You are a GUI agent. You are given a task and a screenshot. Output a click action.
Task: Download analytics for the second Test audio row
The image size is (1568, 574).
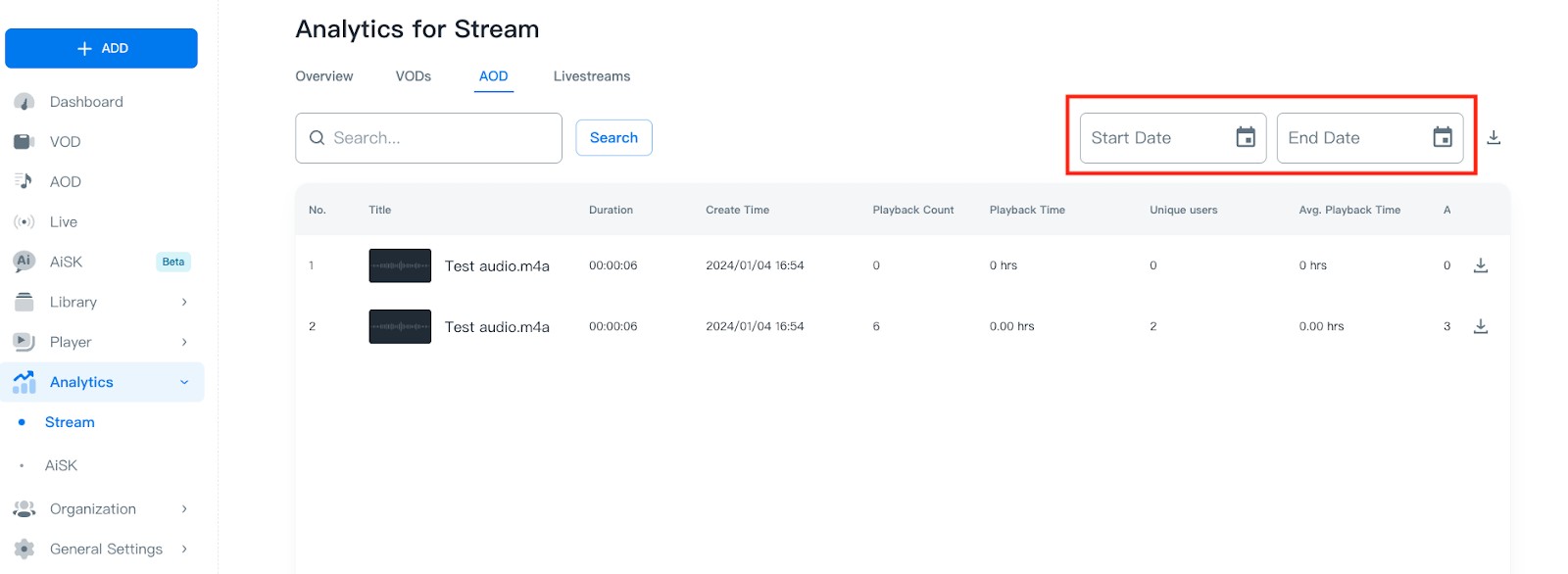(x=1480, y=326)
